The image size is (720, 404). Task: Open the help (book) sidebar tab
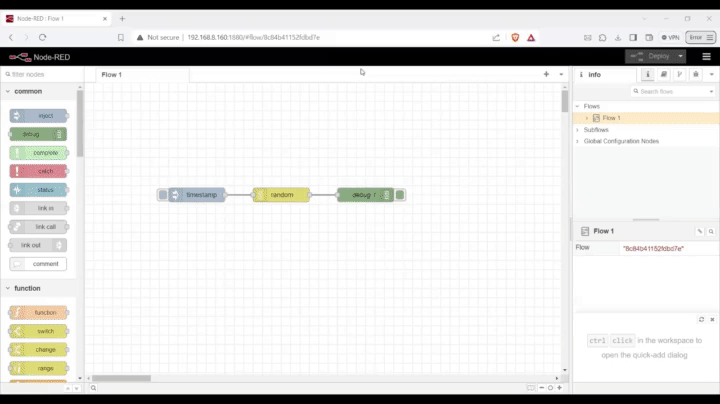(664, 74)
